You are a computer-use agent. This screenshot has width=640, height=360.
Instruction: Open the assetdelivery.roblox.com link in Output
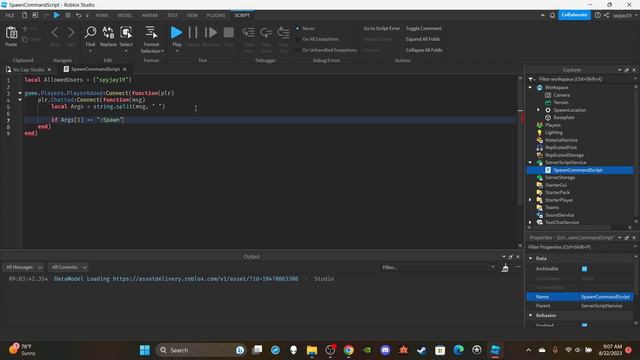click(x=205, y=279)
